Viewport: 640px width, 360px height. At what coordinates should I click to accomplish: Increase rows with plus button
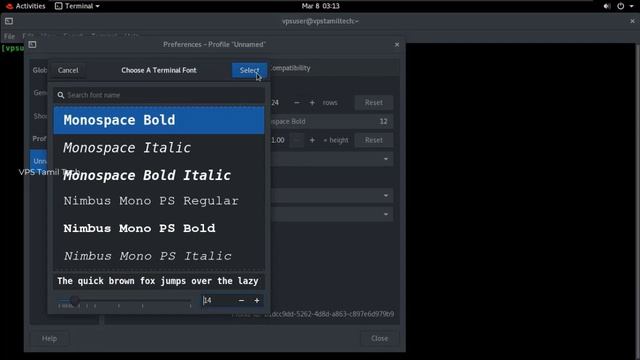(312, 102)
